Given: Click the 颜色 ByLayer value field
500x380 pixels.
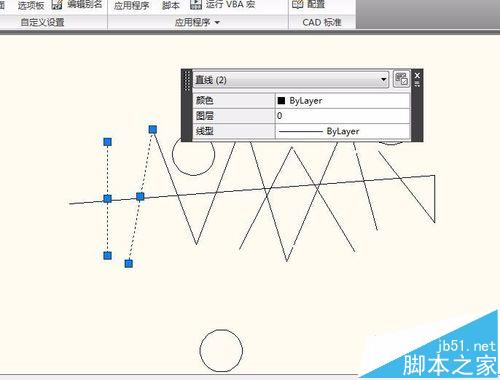Looking at the screenshot, I should pos(343,100).
